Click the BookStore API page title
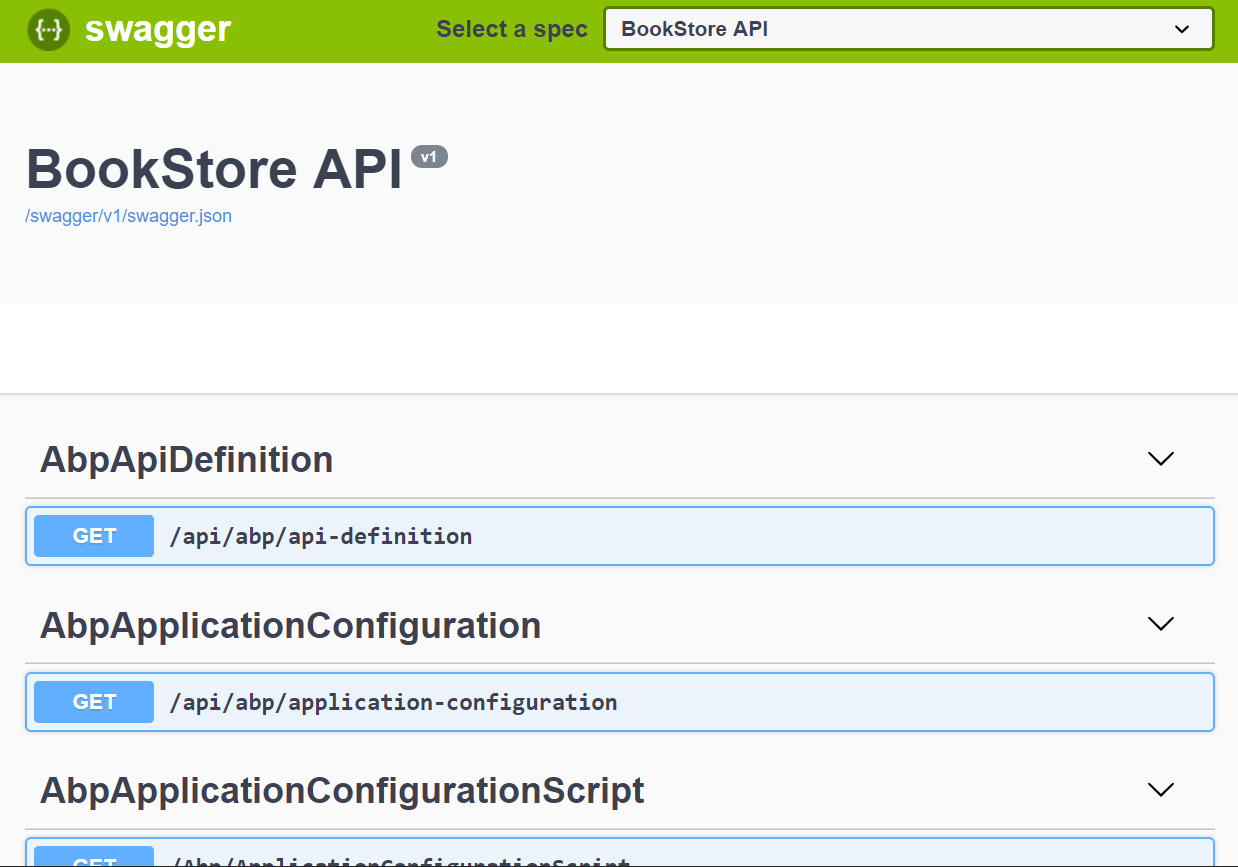Image resolution: width=1238 pixels, height=867 pixels. click(214, 168)
